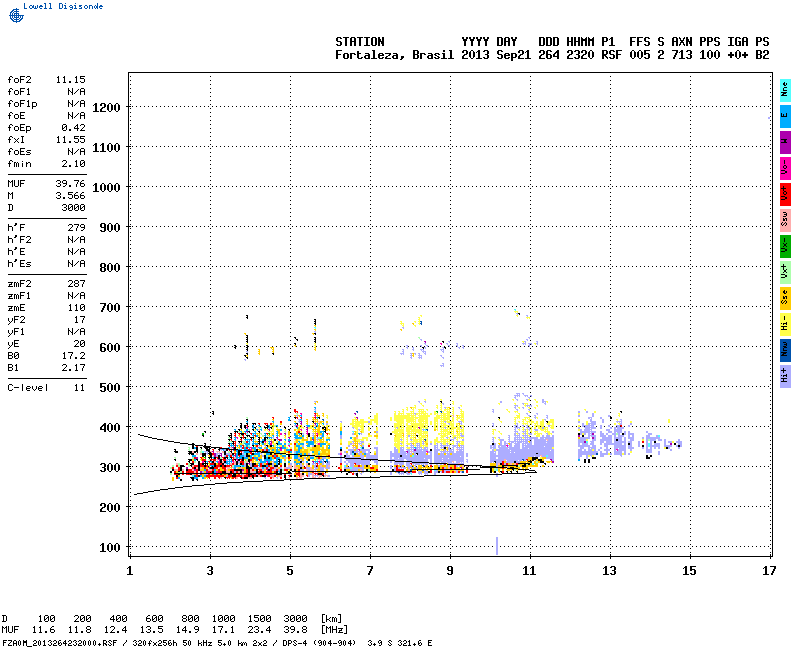Select the purple W legend swatch
The image size is (800, 650).
785,142
